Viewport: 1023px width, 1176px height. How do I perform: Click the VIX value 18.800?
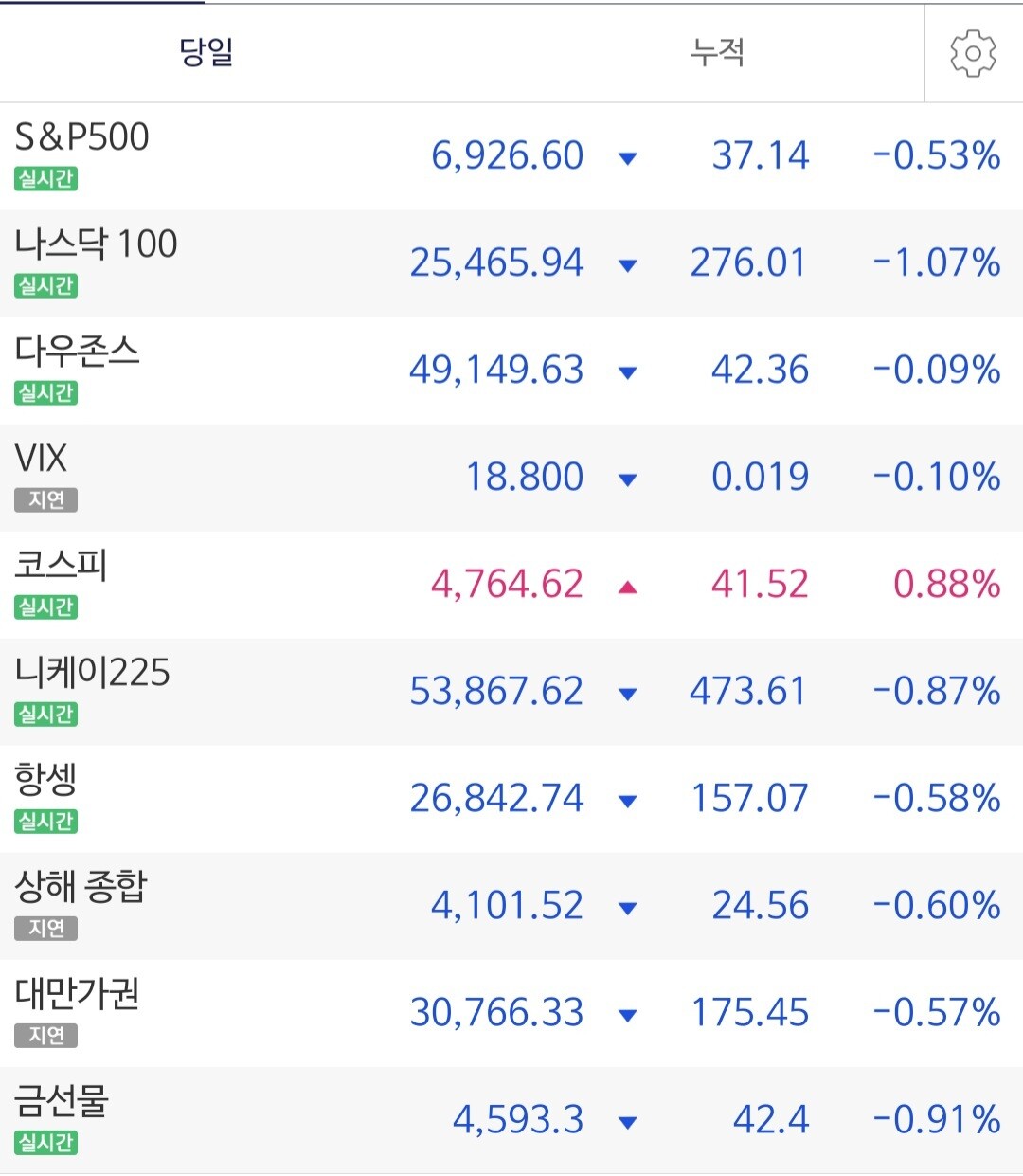[x=524, y=478]
